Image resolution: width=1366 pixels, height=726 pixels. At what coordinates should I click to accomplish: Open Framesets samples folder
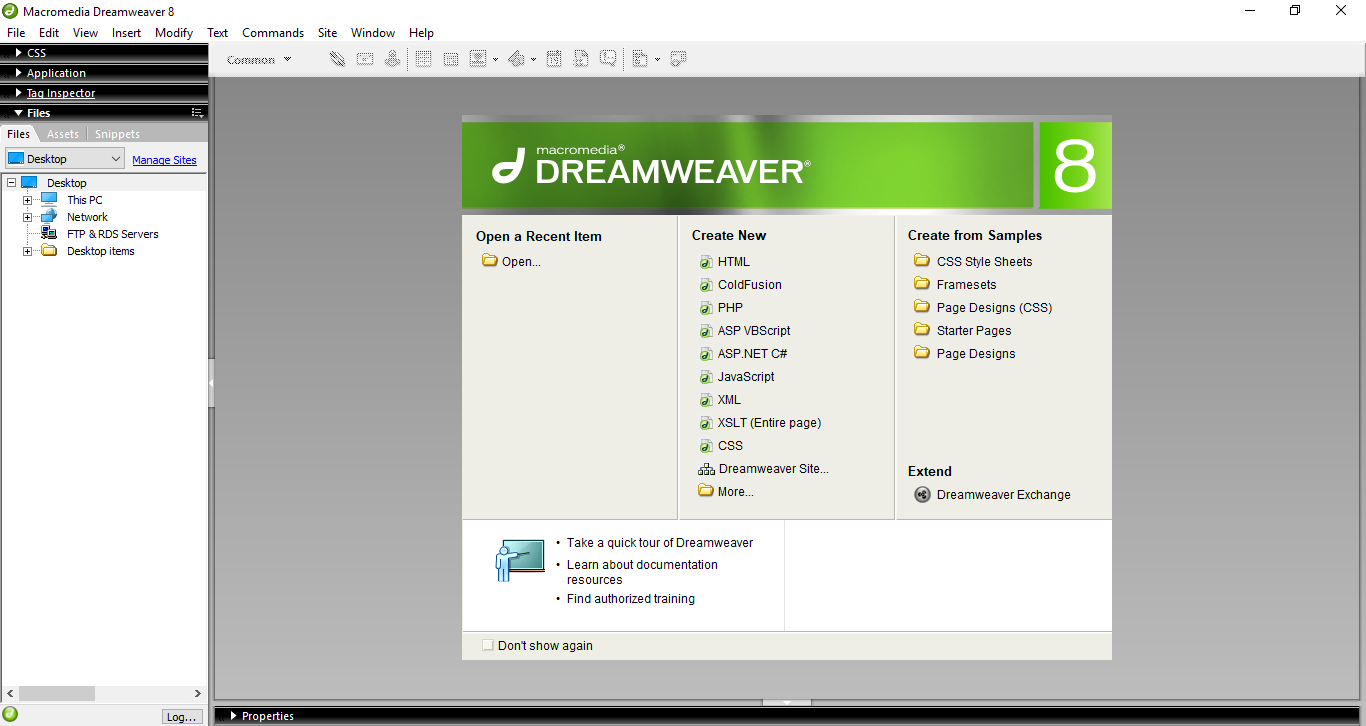pos(955,285)
